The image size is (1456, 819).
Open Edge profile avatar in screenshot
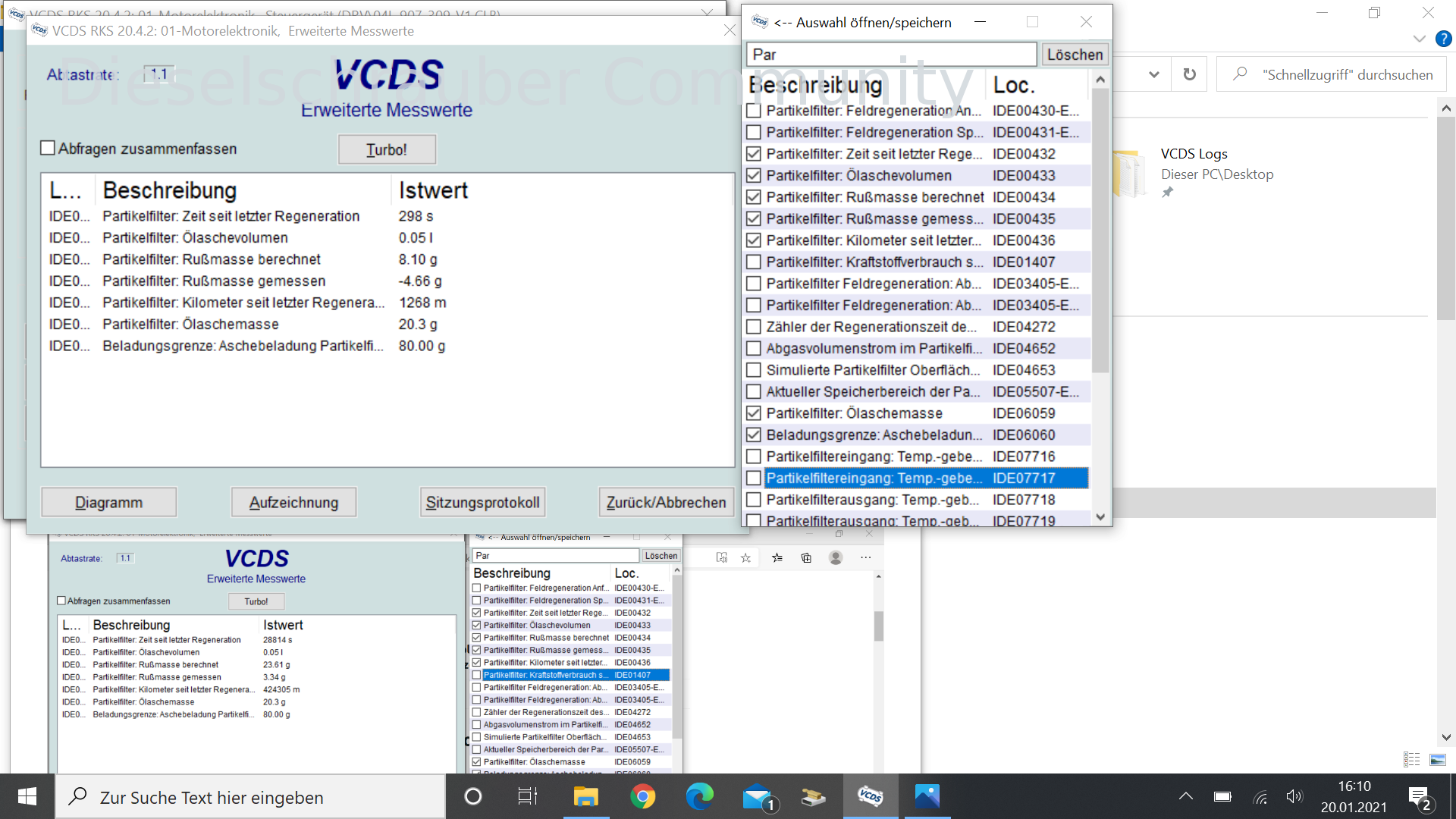pyautogui.click(x=836, y=557)
